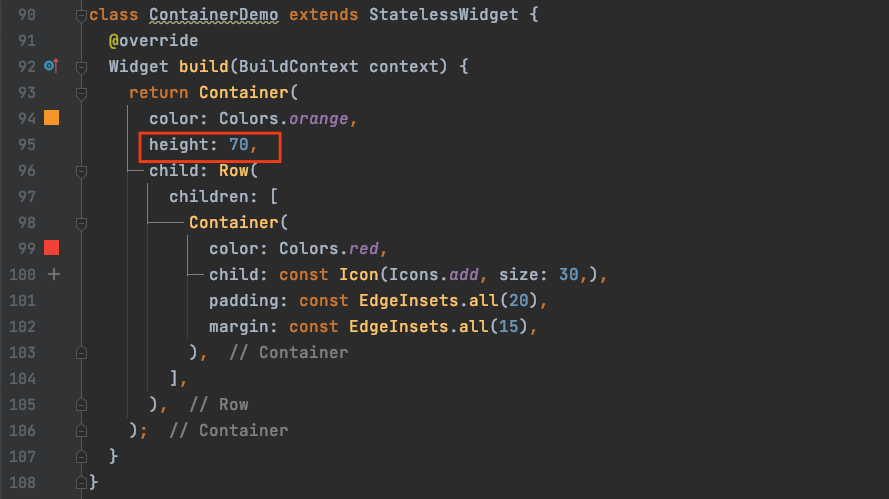Open the red color swatch in the gutter
The width and height of the screenshot is (889, 499).
(52, 248)
